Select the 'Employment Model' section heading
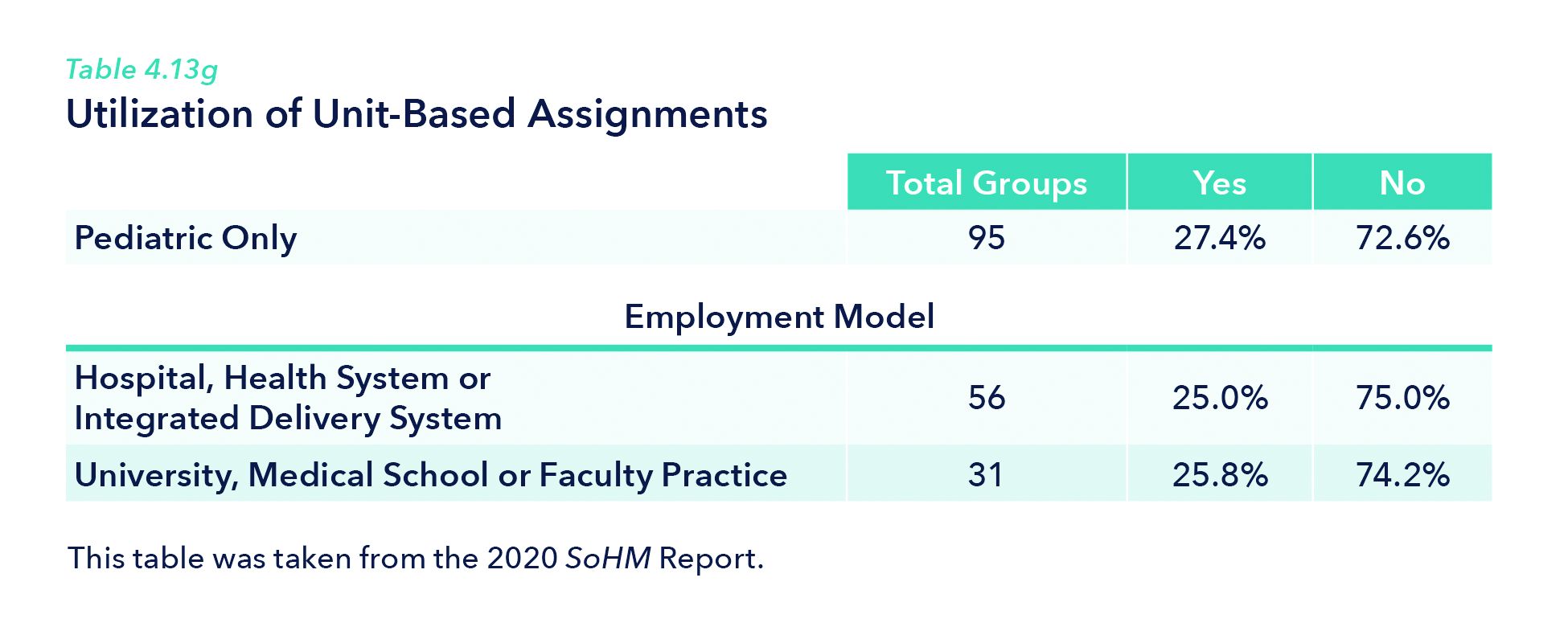 tap(778, 317)
